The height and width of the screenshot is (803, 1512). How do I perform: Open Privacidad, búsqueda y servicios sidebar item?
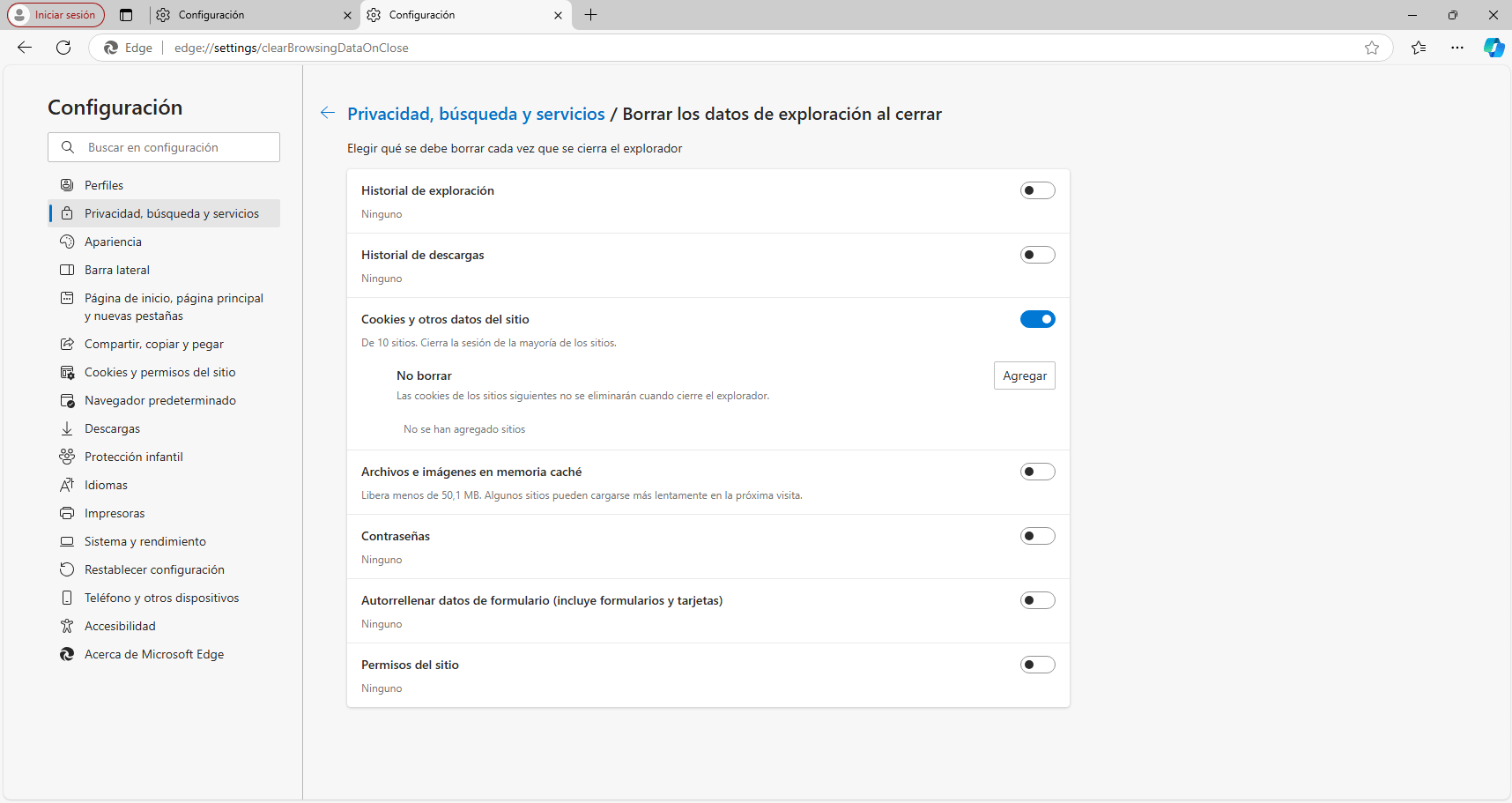(164, 213)
